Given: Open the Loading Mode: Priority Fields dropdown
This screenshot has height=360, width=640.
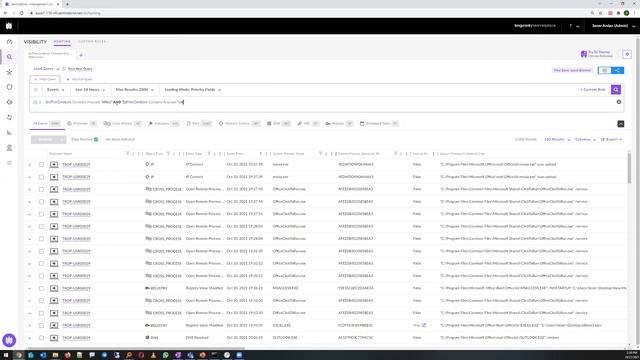Looking at the screenshot, I should pyautogui.click(x=192, y=90).
